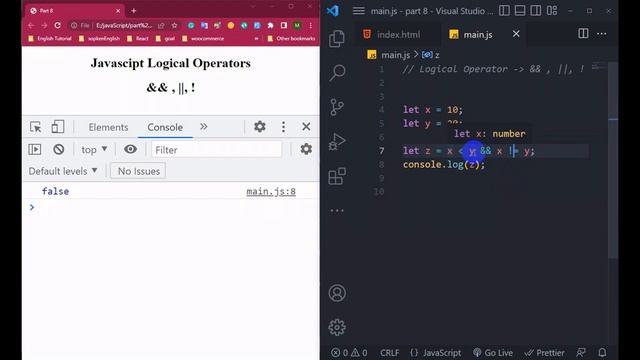Go forward in the browser
This screenshot has height=360, width=640.
tap(44, 25)
